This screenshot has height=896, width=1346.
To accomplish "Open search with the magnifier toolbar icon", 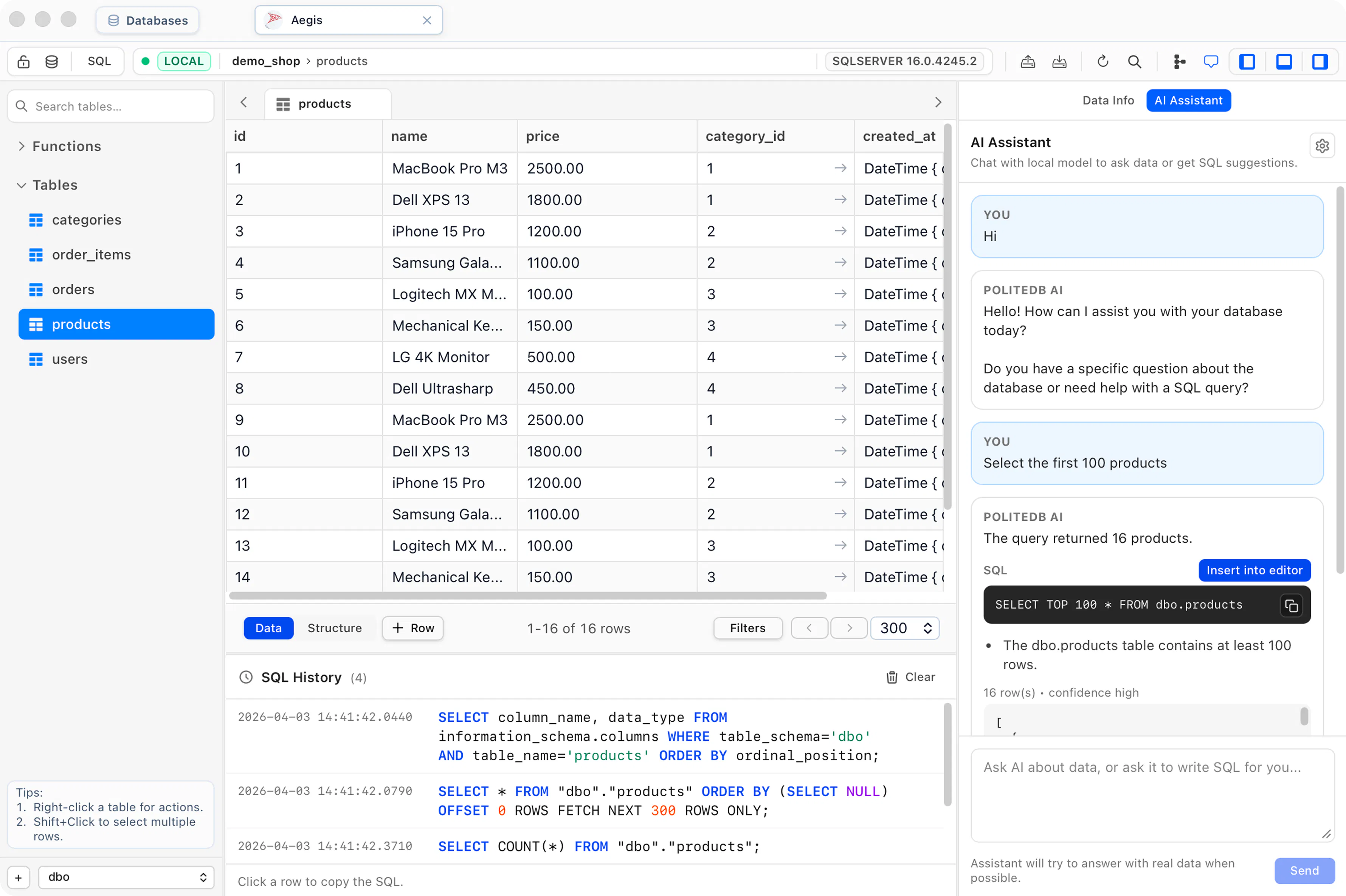I will click(1135, 62).
